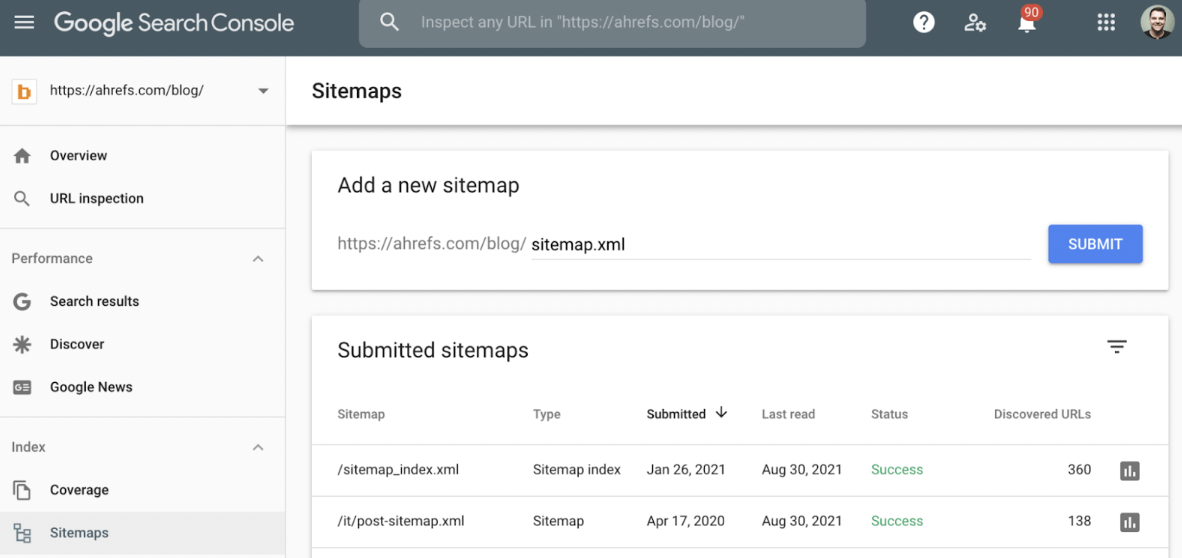The image size is (1182, 558).
Task: Focus the Inspect any URL search bar
Action: point(612,22)
